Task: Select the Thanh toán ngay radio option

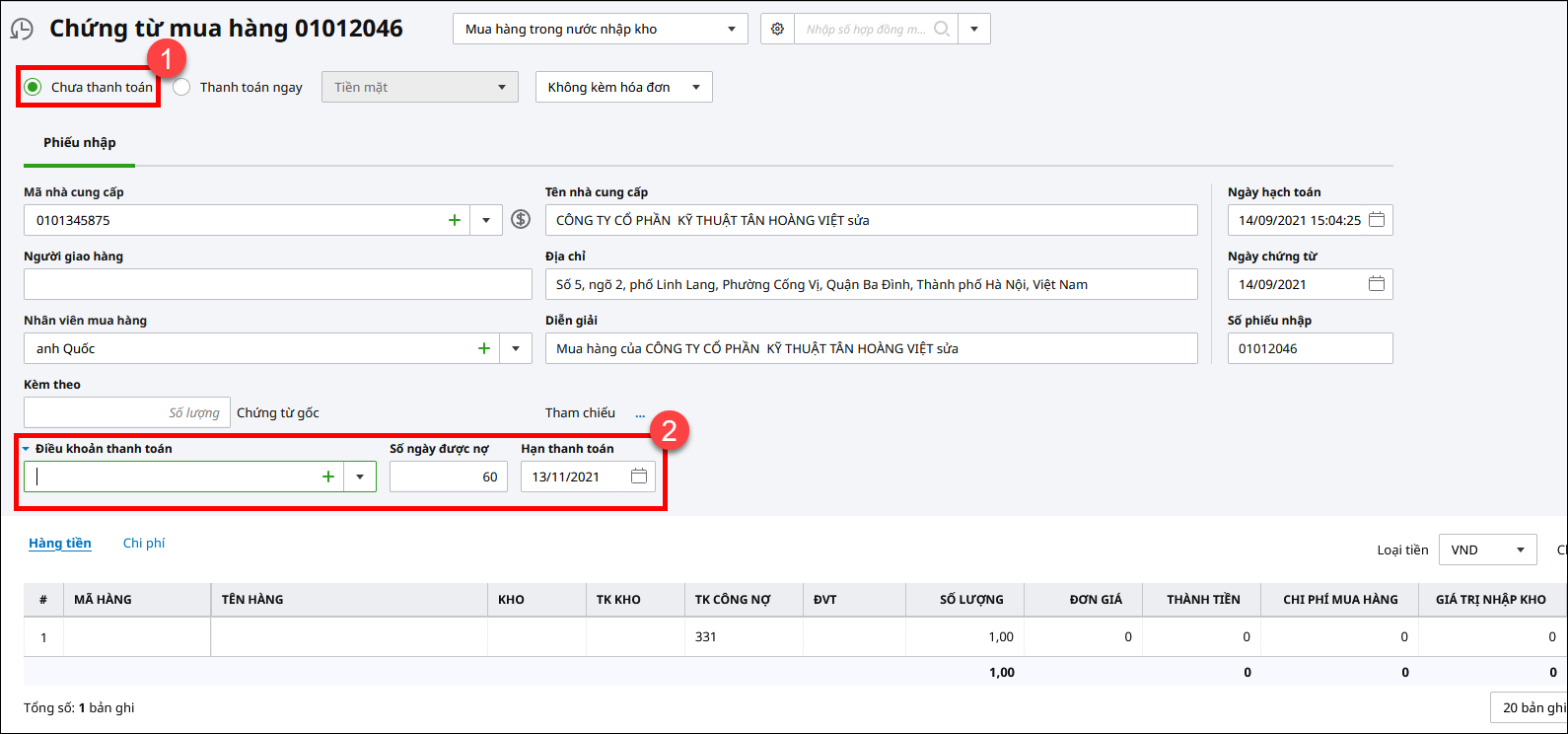Action: click(182, 87)
